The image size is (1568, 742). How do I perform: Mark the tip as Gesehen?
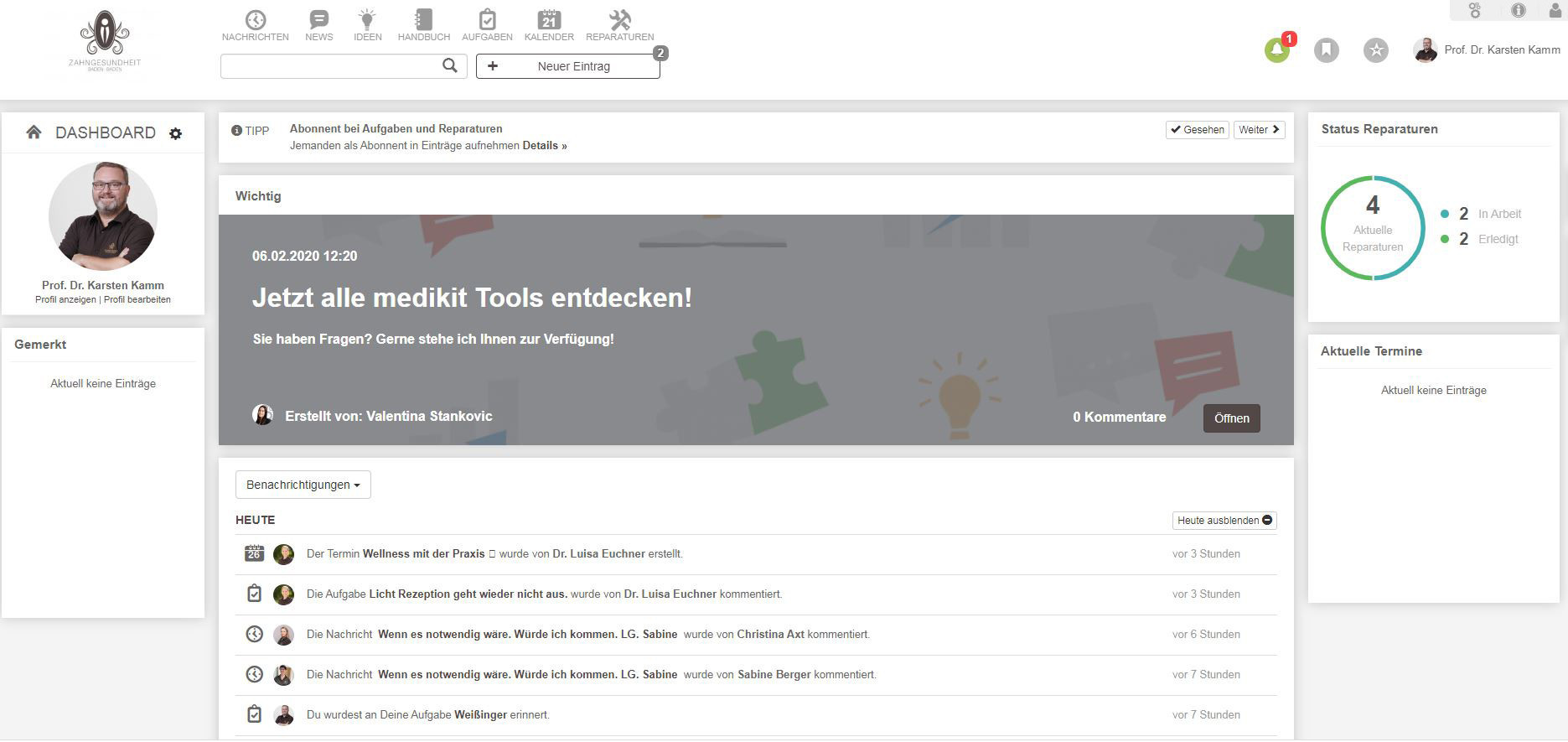point(1198,130)
